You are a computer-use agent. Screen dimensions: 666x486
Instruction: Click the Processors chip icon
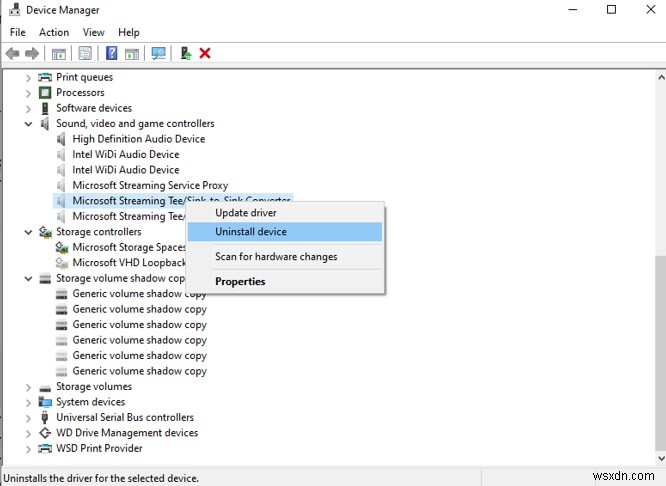[x=45, y=93]
